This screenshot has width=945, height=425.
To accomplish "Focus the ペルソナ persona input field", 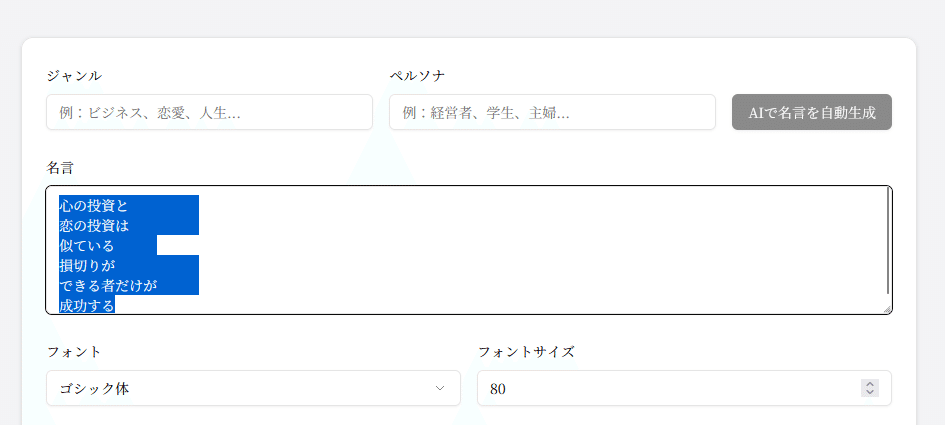I will point(552,112).
